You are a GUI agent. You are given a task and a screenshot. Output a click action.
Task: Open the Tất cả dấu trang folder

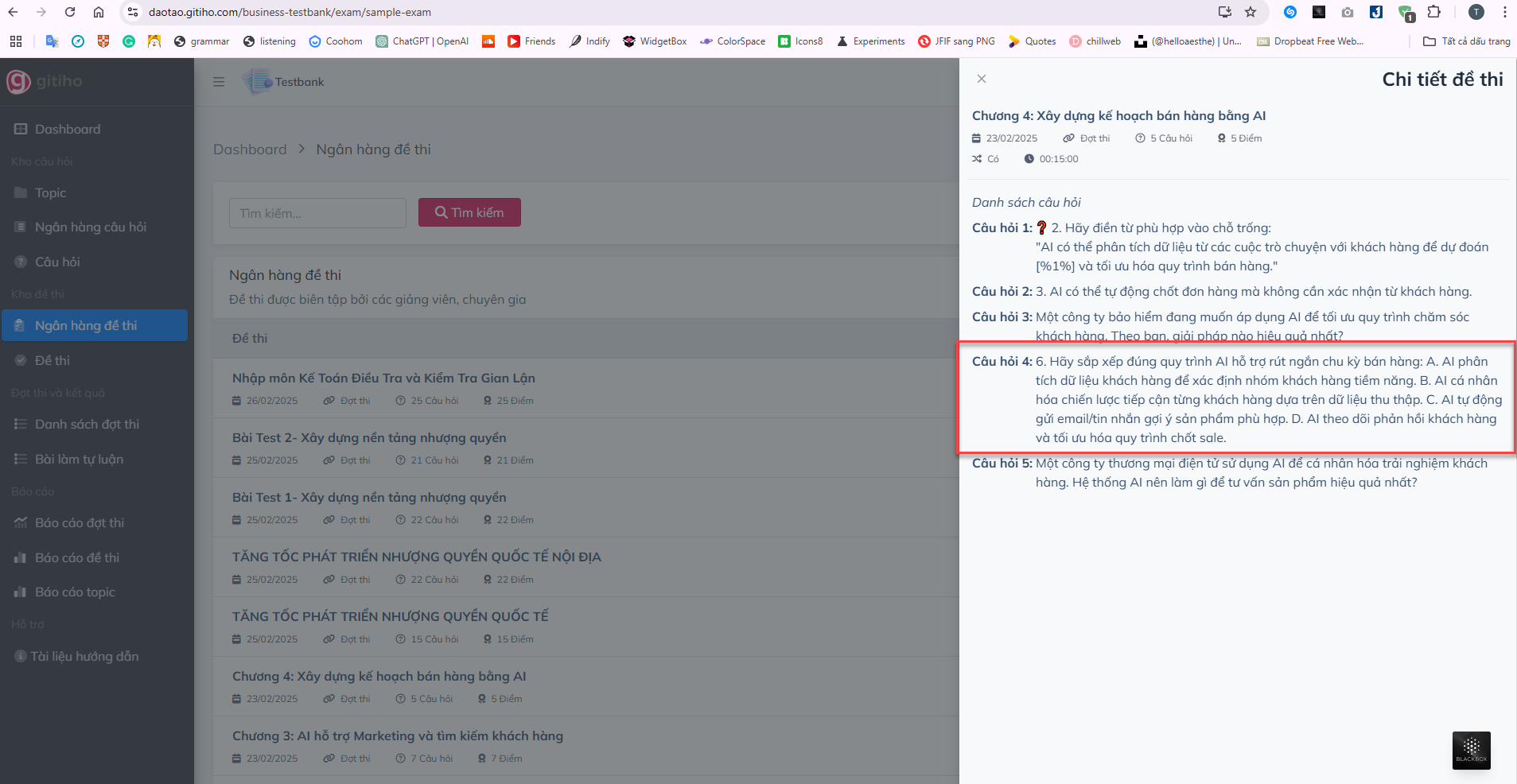[1467, 41]
